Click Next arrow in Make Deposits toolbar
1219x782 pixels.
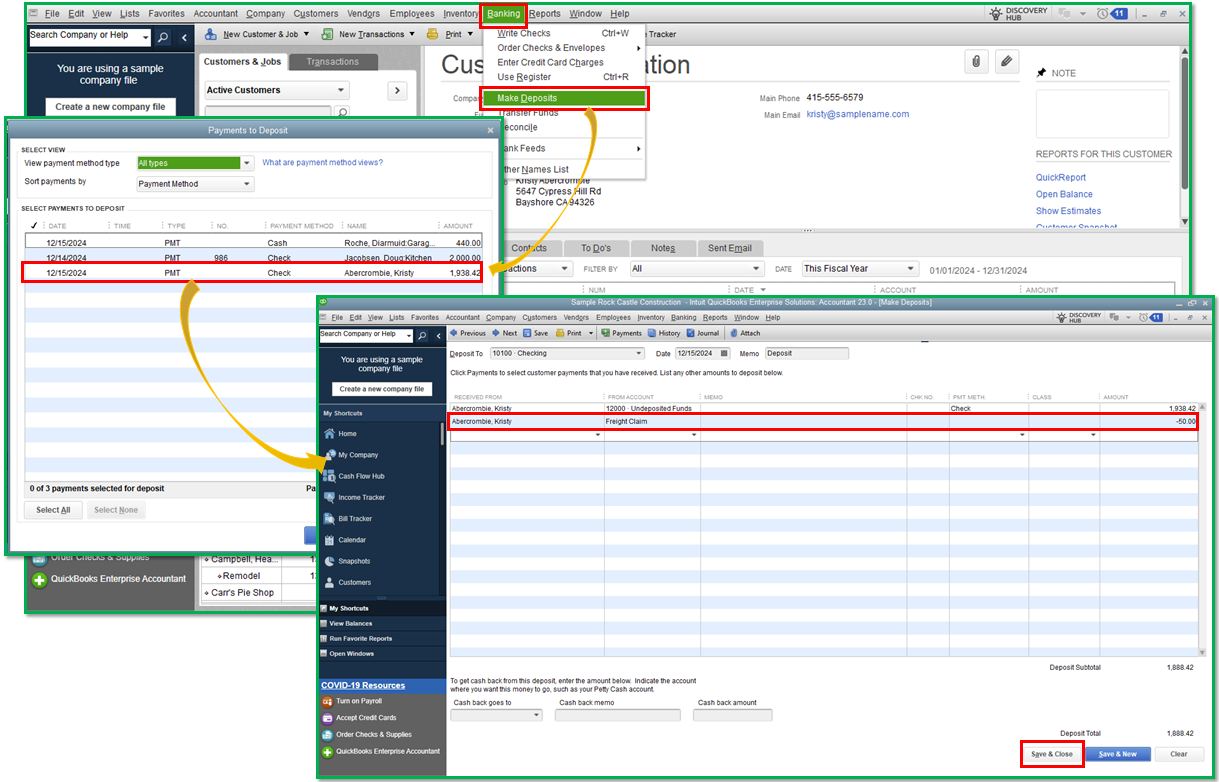(x=504, y=333)
